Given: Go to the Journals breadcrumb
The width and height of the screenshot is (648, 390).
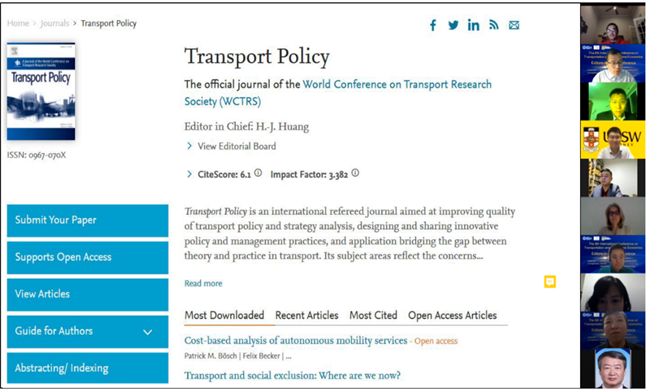Looking at the screenshot, I should (x=55, y=24).
